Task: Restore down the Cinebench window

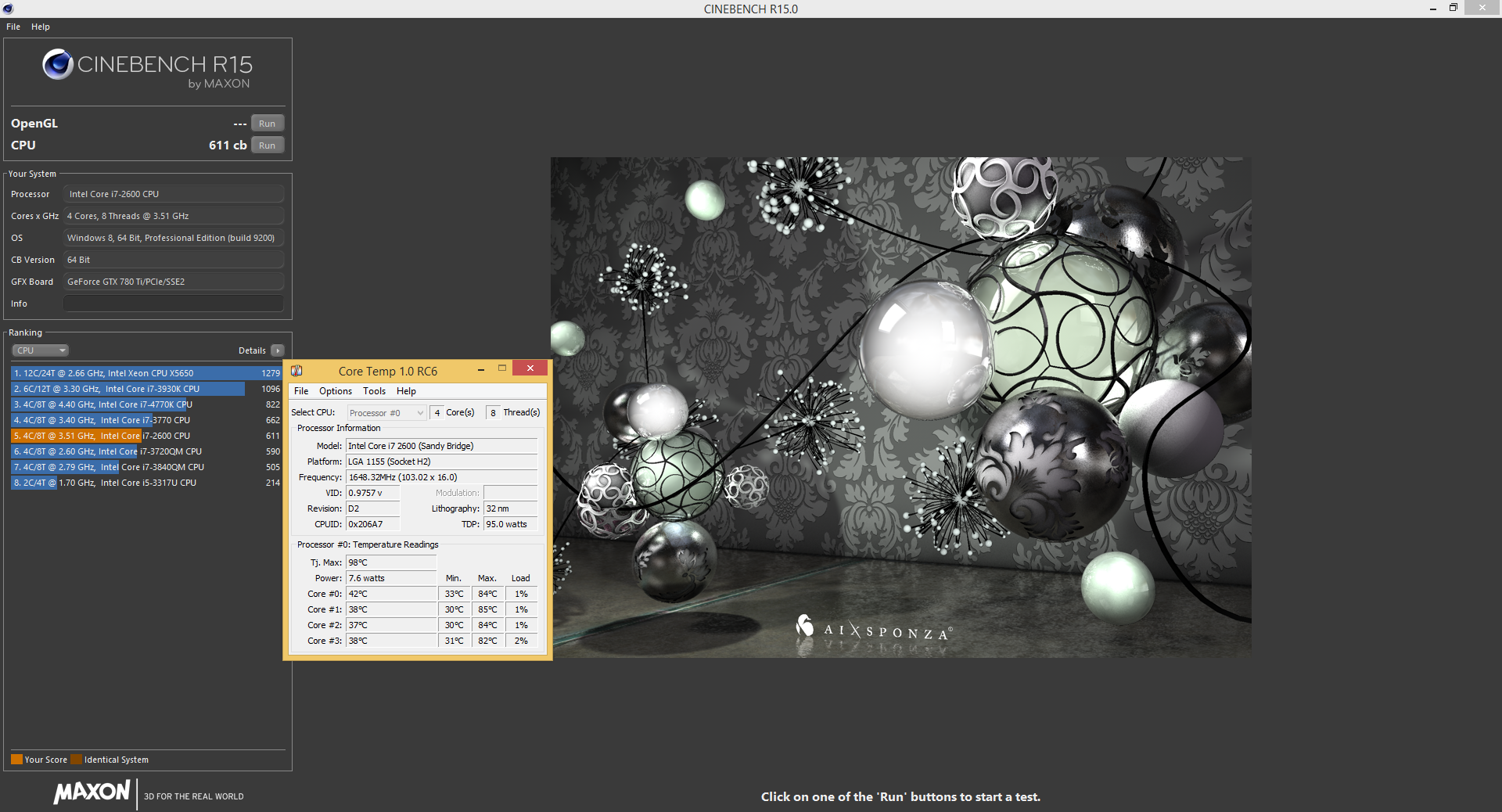Action: (1453, 8)
